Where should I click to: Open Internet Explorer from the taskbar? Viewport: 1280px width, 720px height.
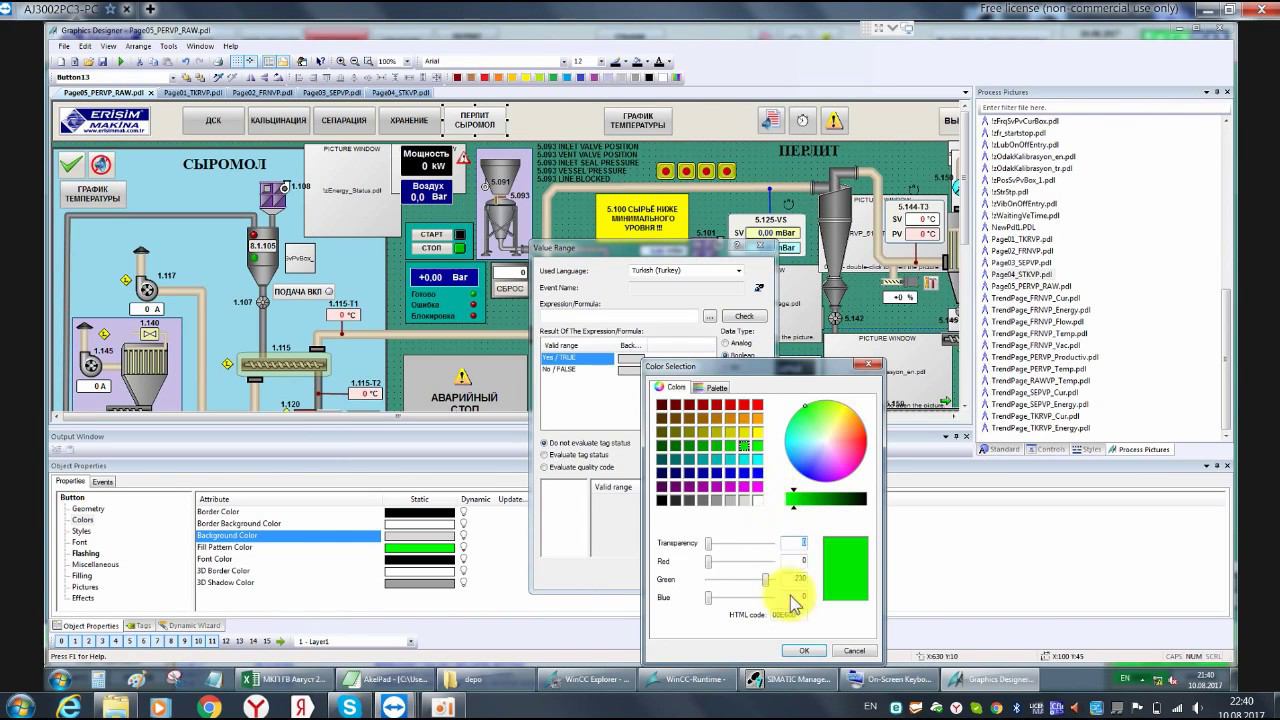coord(69,707)
